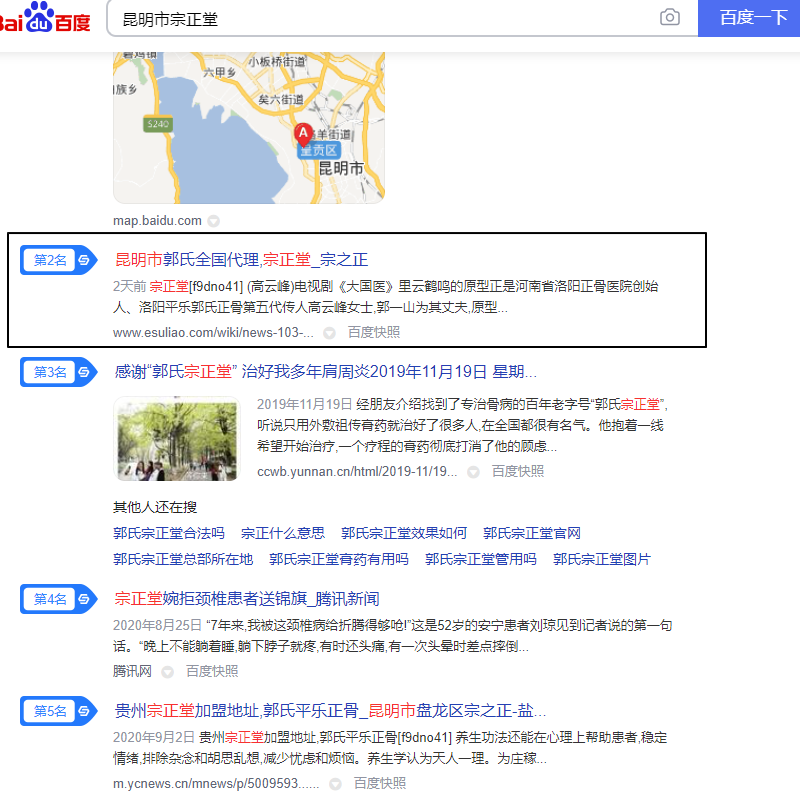Open 百度快照 for ccwb.yunnan.cn result
Screen dimensions: 800x800
pos(518,471)
